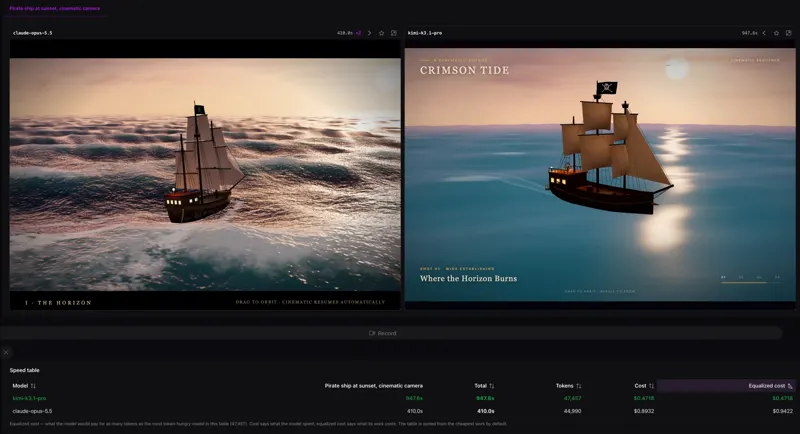Click the kimi-k3.1-pro panel title
The width and height of the screenshot is (800, 434).
click(425, 33)
